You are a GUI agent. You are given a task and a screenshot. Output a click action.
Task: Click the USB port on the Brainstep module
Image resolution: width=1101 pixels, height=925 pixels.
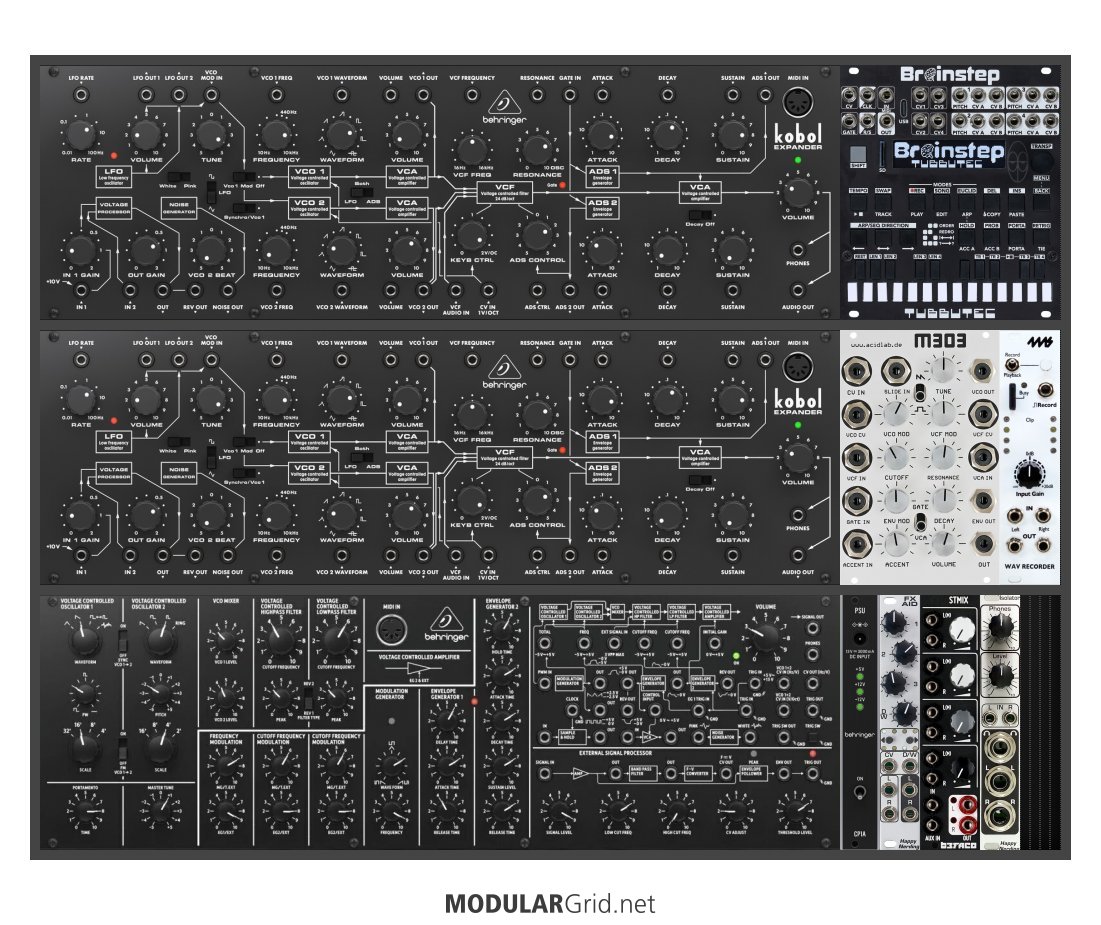904,107
